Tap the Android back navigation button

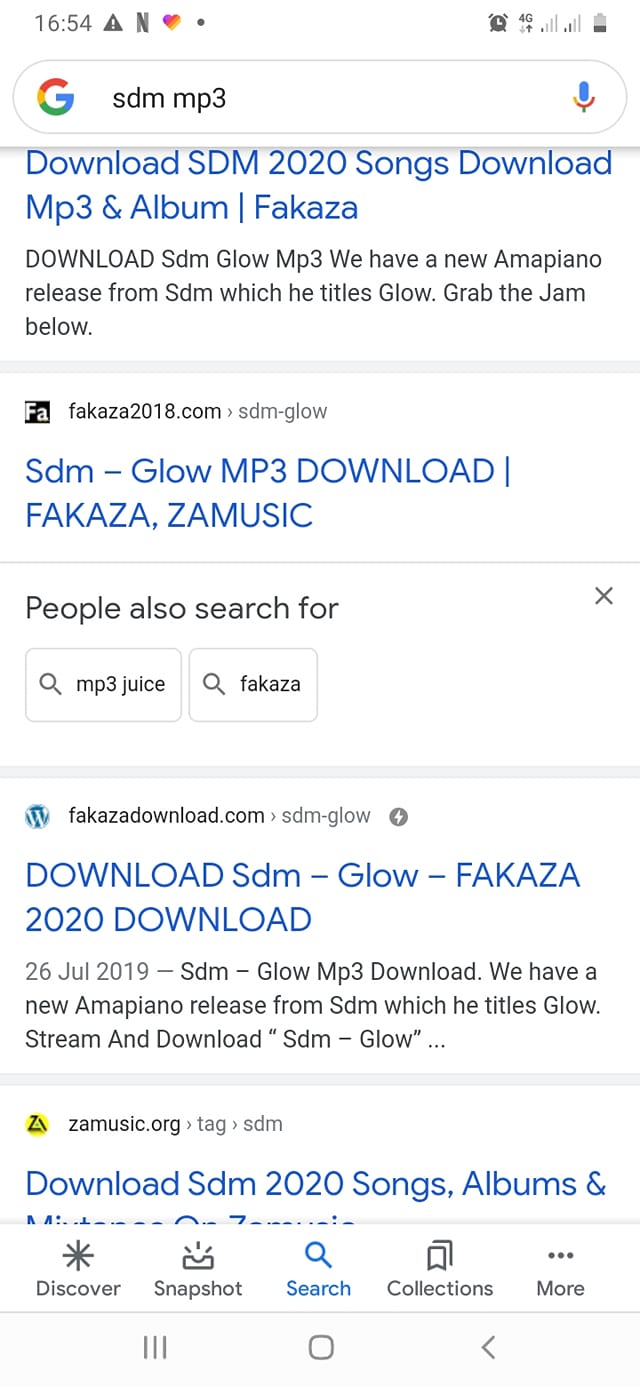tap(488, 1347)
